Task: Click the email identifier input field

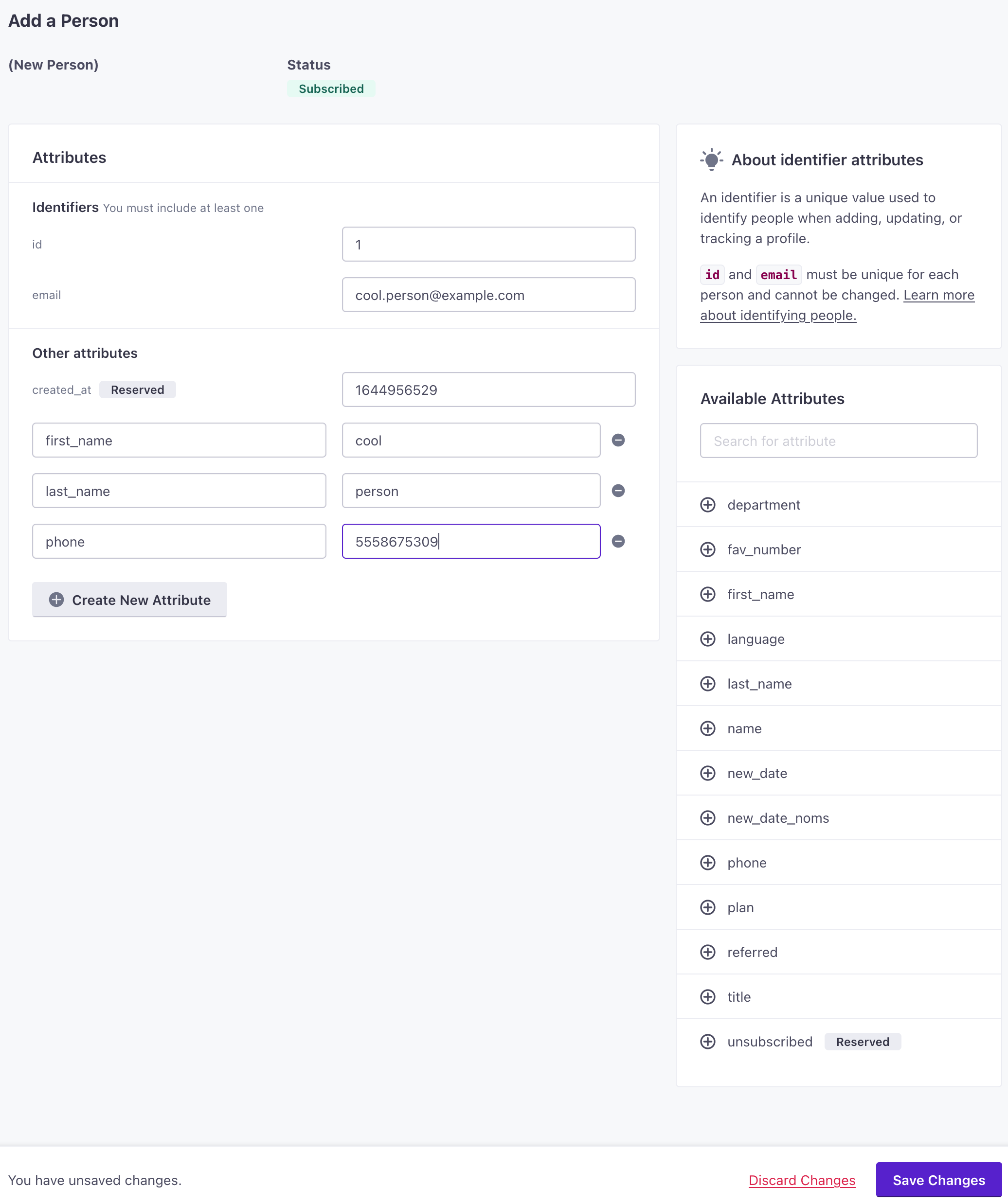Action: click(x=489, y=295)
